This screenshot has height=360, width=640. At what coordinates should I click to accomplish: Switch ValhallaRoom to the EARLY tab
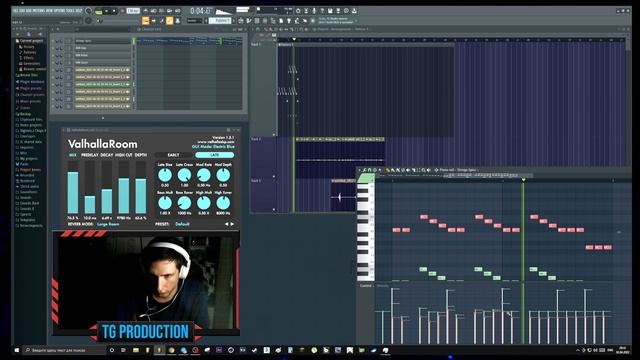[x=173, y=155]
